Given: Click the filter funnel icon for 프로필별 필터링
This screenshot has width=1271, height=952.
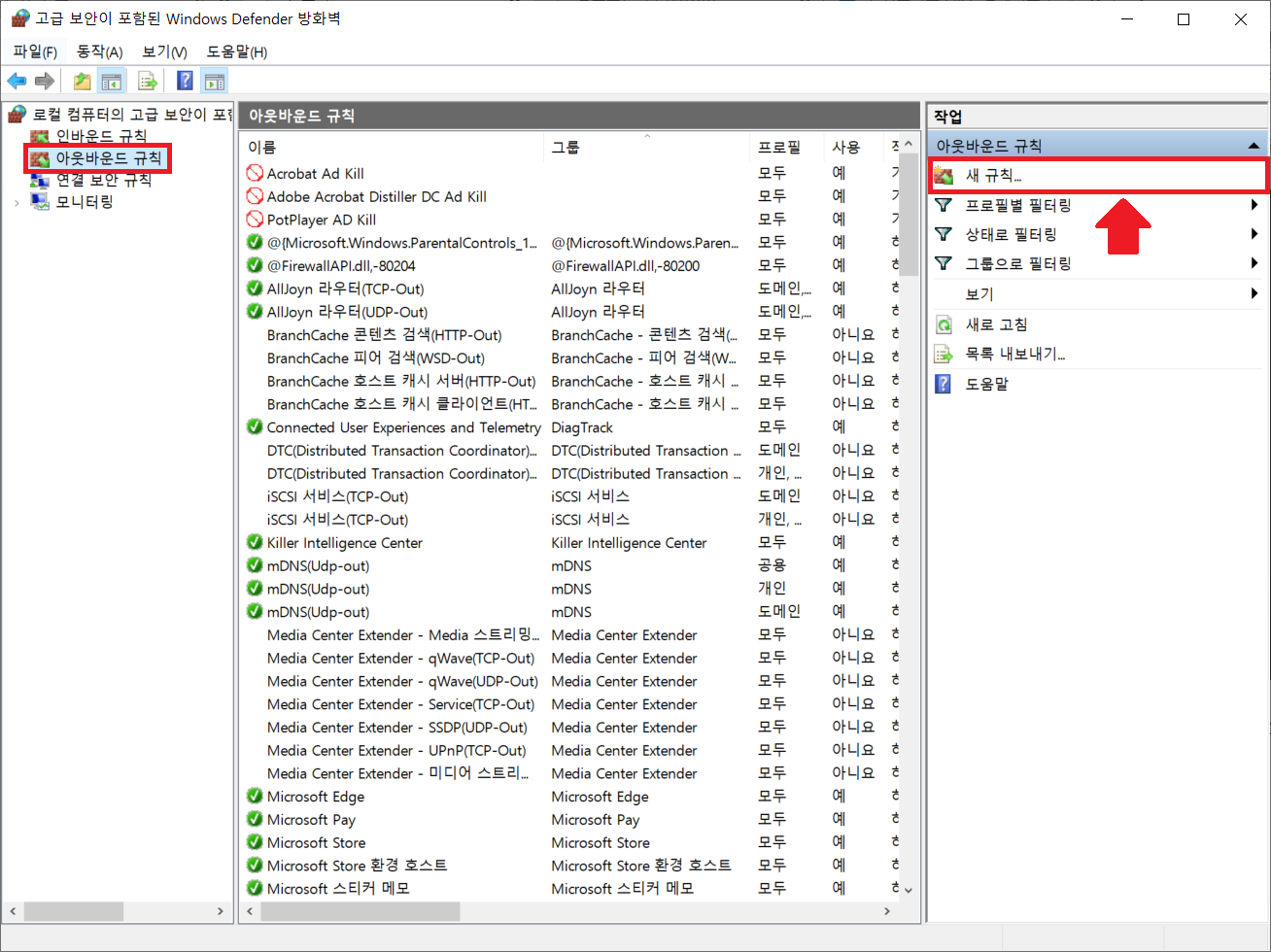Looking at the screenshot, I should (944, 205).
